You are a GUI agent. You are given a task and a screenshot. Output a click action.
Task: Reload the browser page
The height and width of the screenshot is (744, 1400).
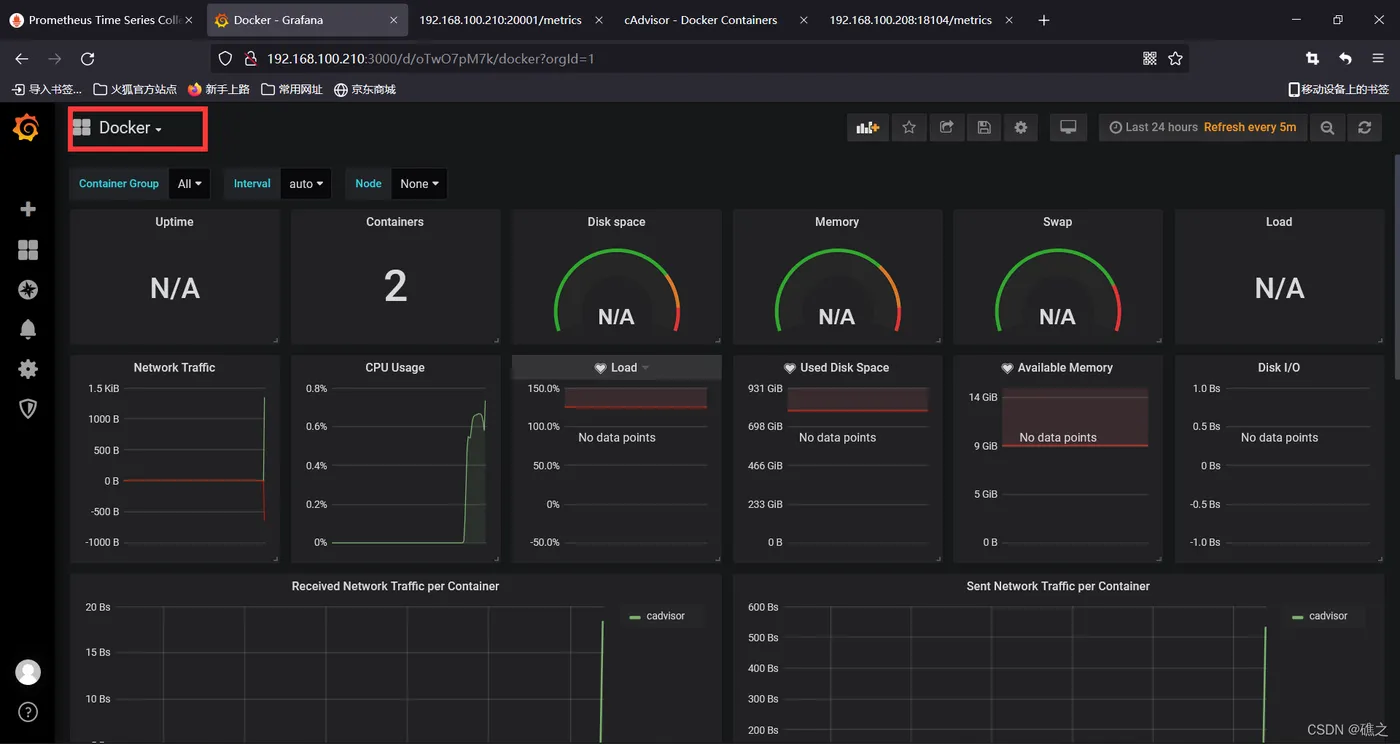click(x=88, y=59)
